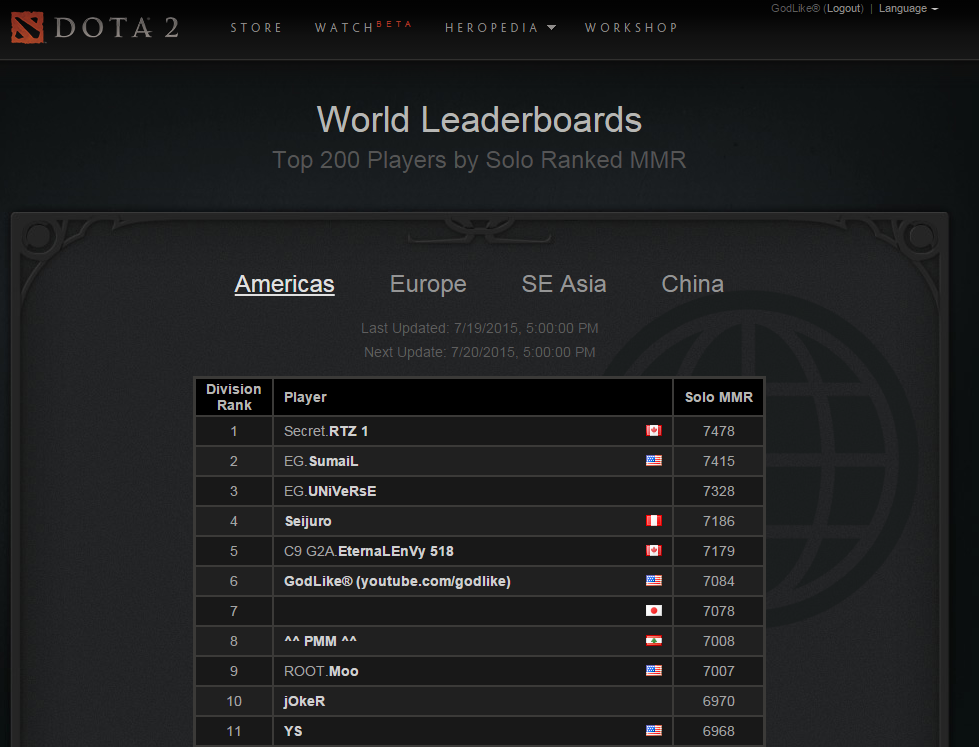Viewport: 979px width, 747px height.
Task: Expand the Heropedia dropdown menu
Action: pyautogui.click(x=500, y=27)
